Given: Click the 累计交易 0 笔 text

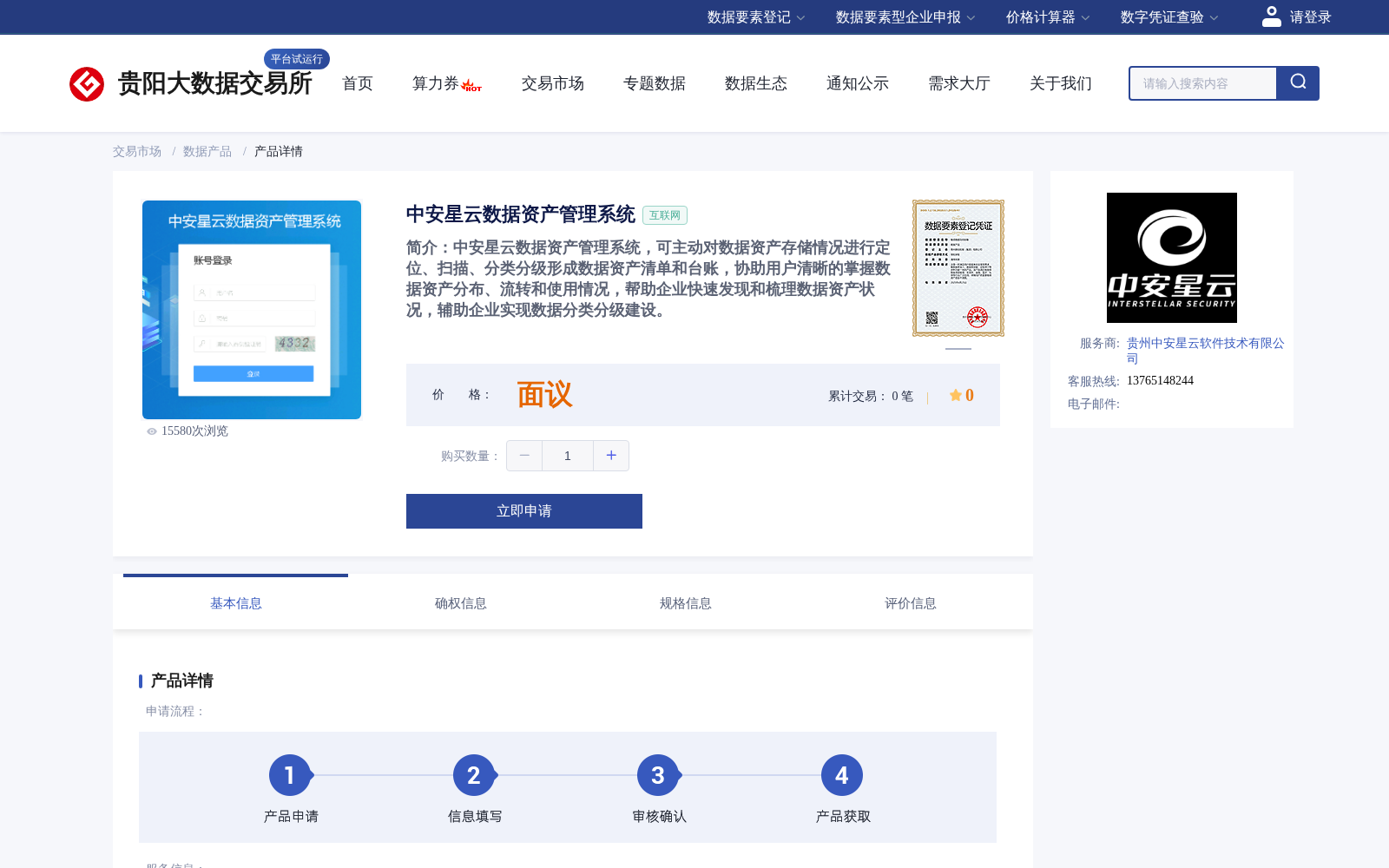Looking at the screenshot, I should tap(871, 397).
